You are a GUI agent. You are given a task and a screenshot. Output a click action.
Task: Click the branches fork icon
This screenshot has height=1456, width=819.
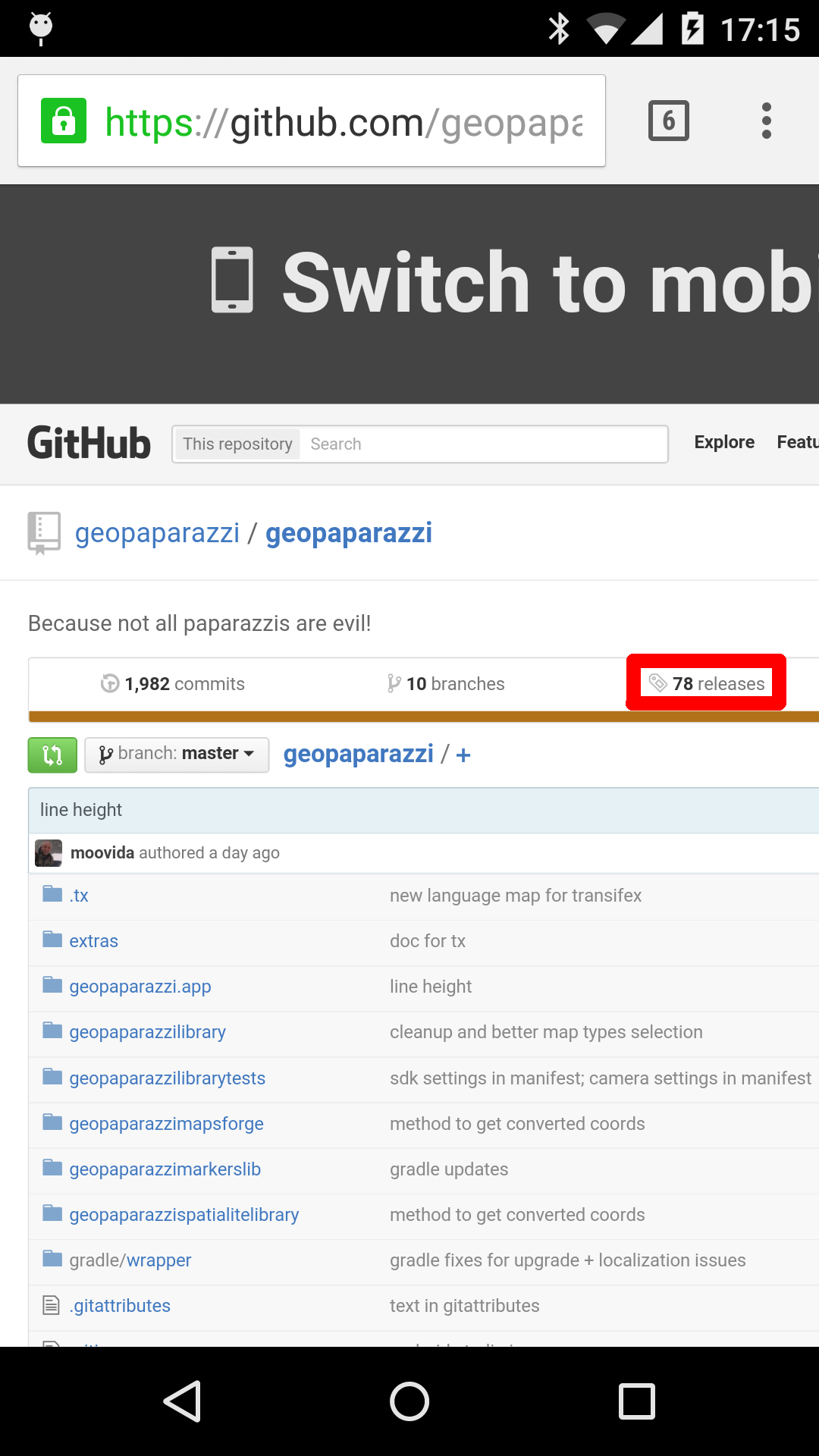coord(394,684)
